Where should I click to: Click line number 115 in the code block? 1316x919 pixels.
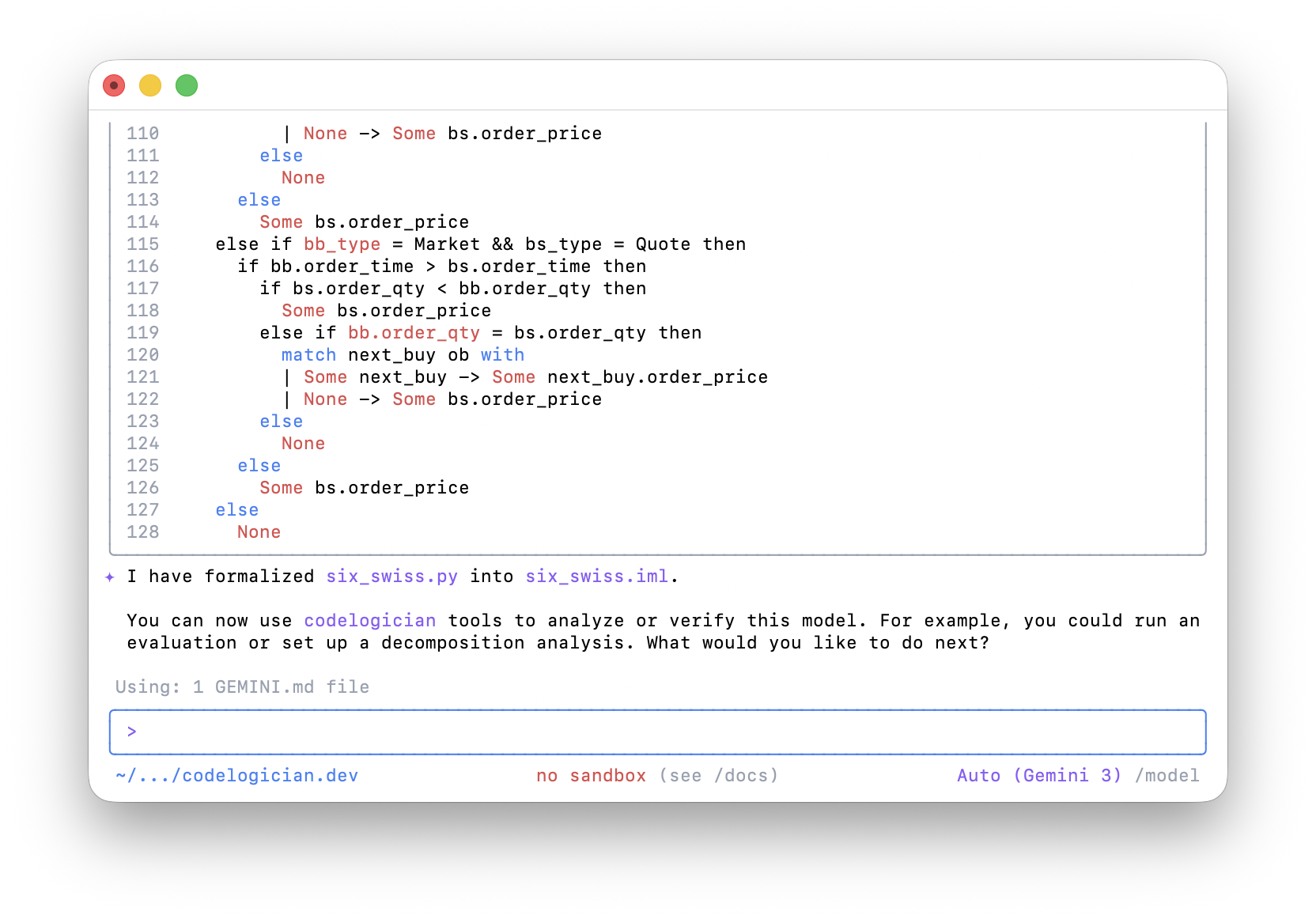[142, 244]
